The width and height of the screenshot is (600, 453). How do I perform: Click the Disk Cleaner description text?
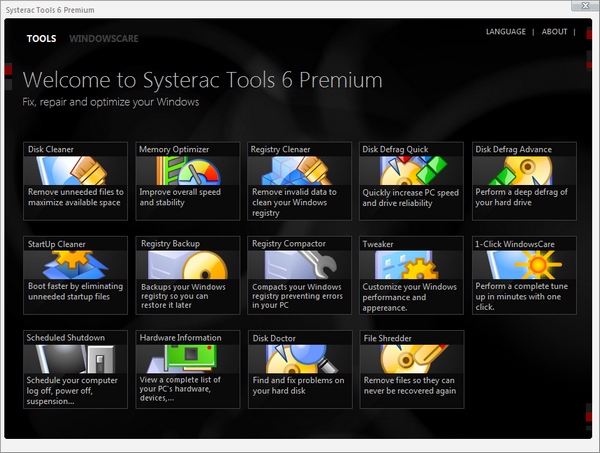[74, 196]
